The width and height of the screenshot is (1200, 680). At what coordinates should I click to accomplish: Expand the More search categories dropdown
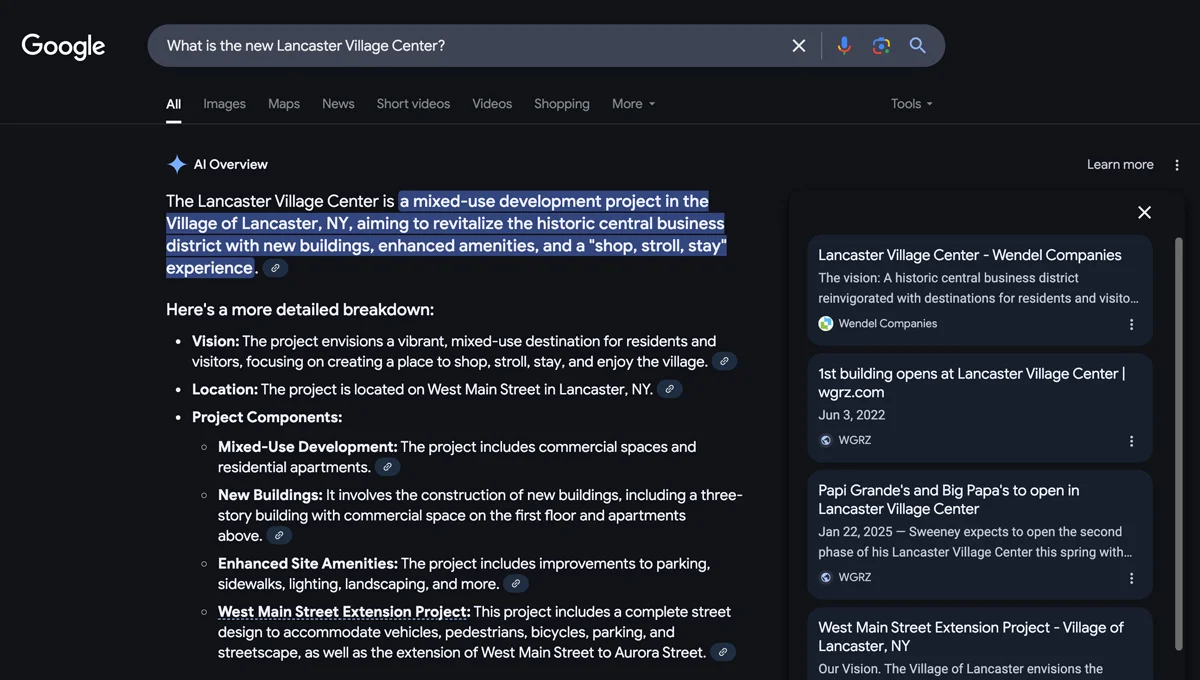[633, 104]
